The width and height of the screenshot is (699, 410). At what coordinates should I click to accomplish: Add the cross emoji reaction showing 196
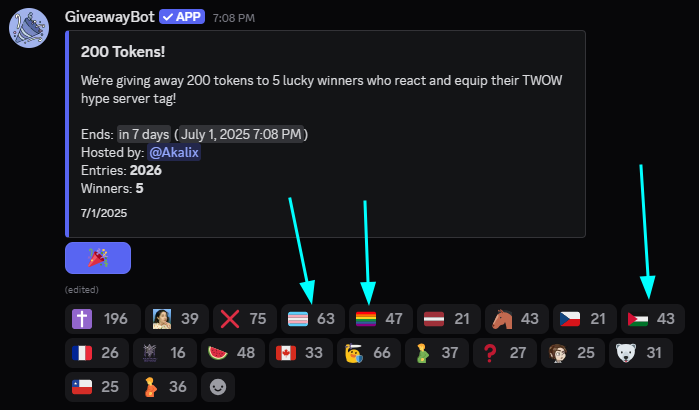click(103, 319)
